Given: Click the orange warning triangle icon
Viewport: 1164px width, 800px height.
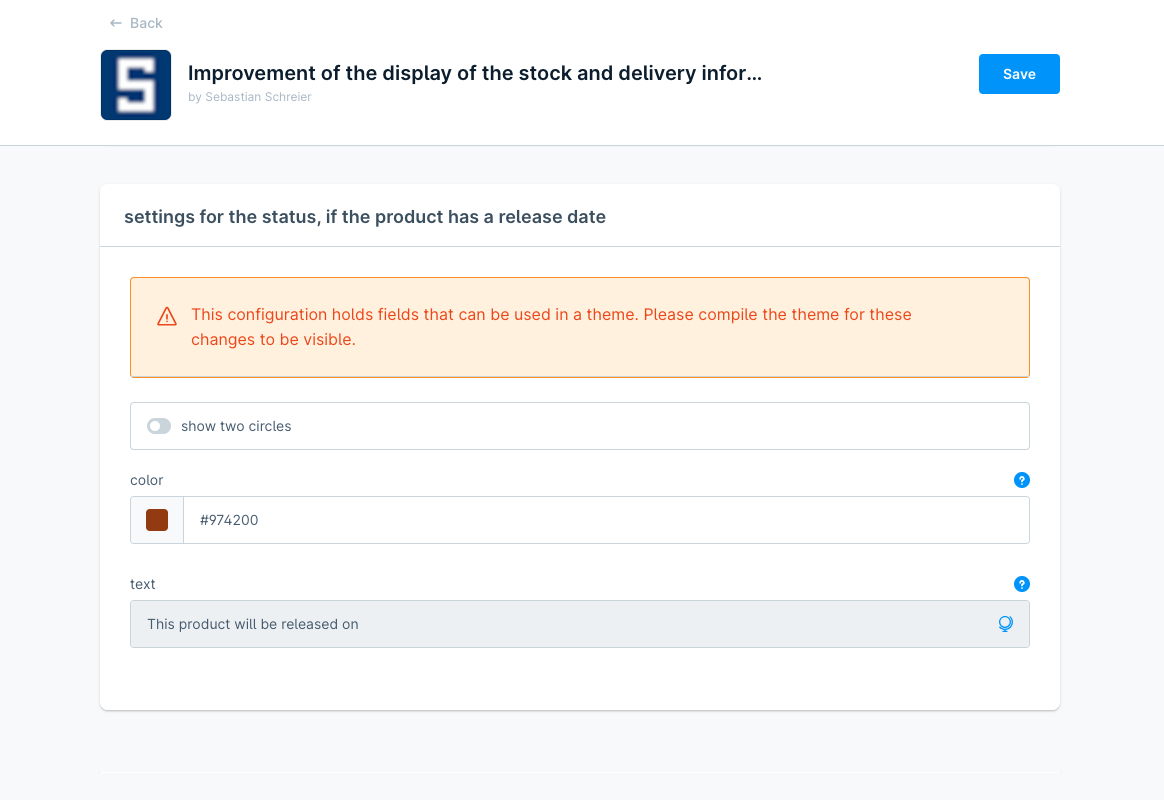Looking at the screenshot, I should point(167,317).
